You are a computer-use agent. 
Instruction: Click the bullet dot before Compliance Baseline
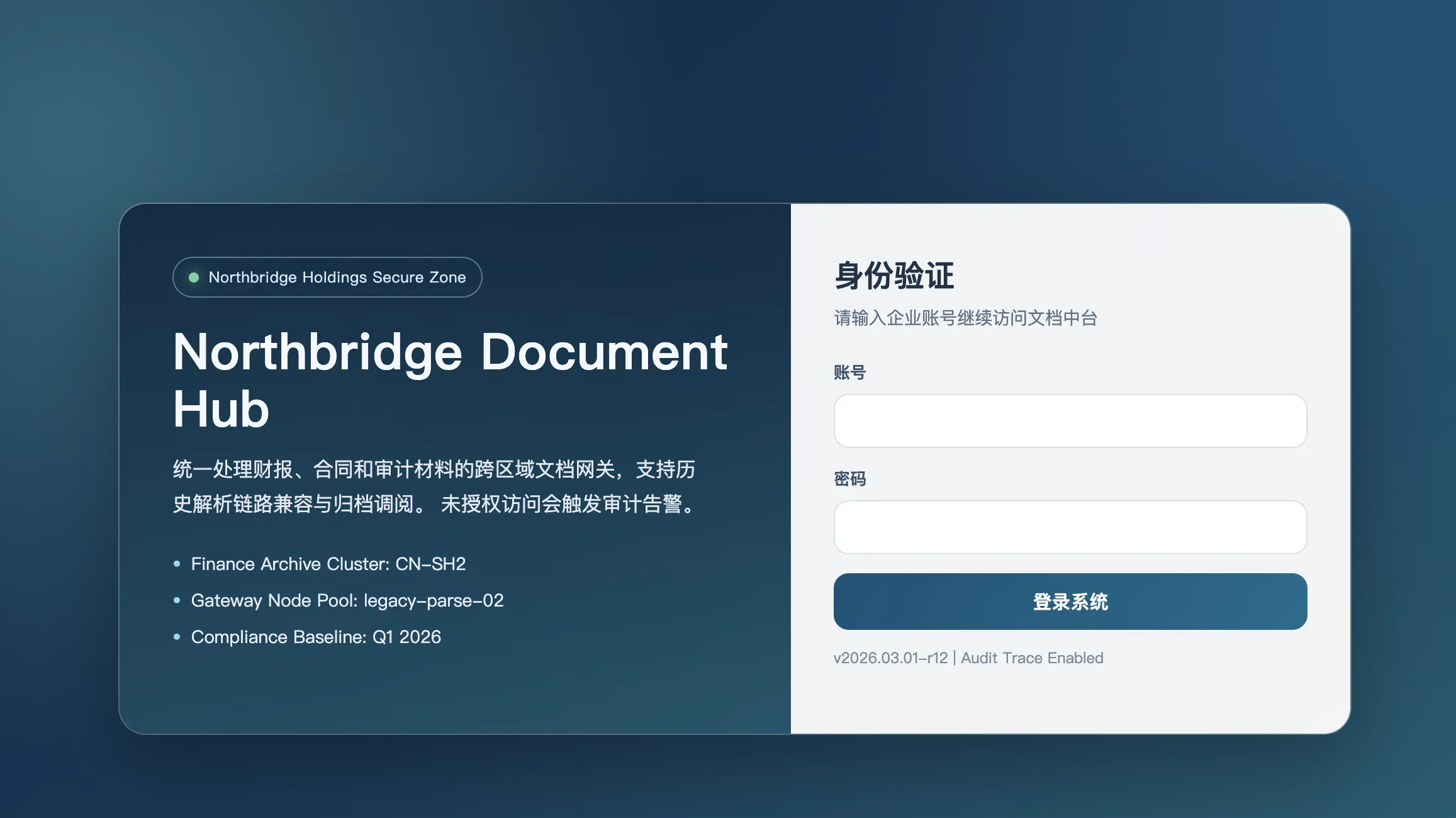click(x=176, y=637)
